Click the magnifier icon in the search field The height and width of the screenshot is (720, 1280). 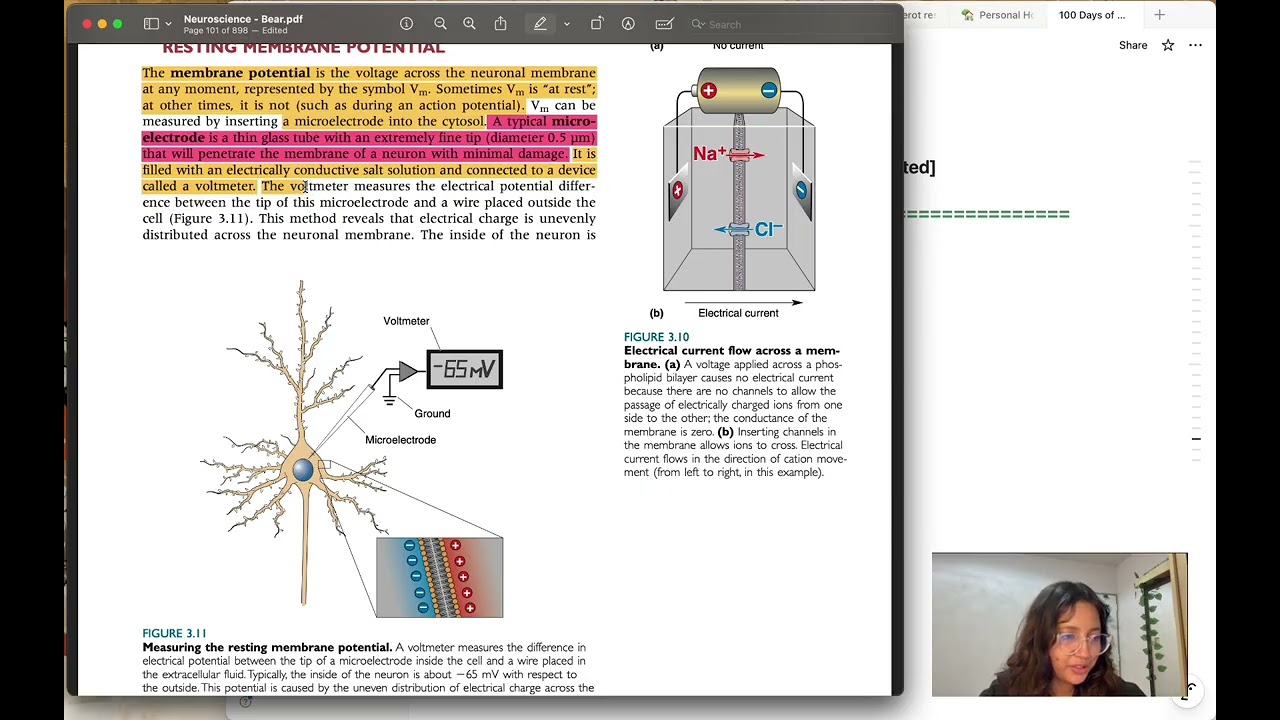699,24
